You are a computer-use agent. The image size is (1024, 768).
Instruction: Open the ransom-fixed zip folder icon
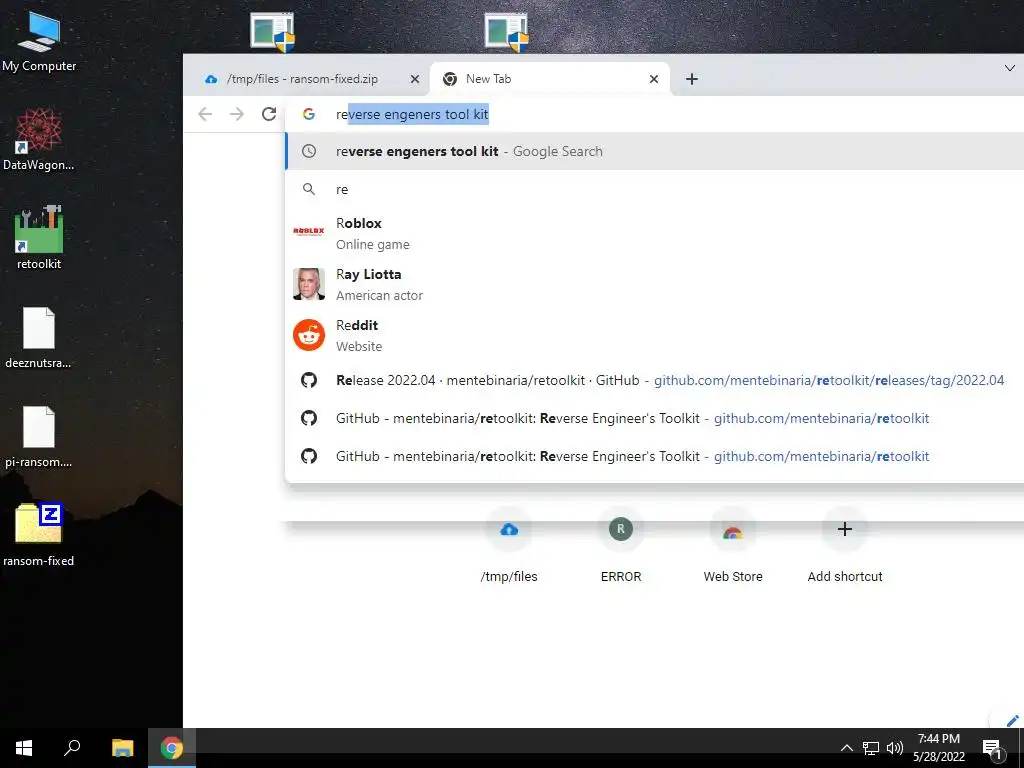click(x=39, y=534)
